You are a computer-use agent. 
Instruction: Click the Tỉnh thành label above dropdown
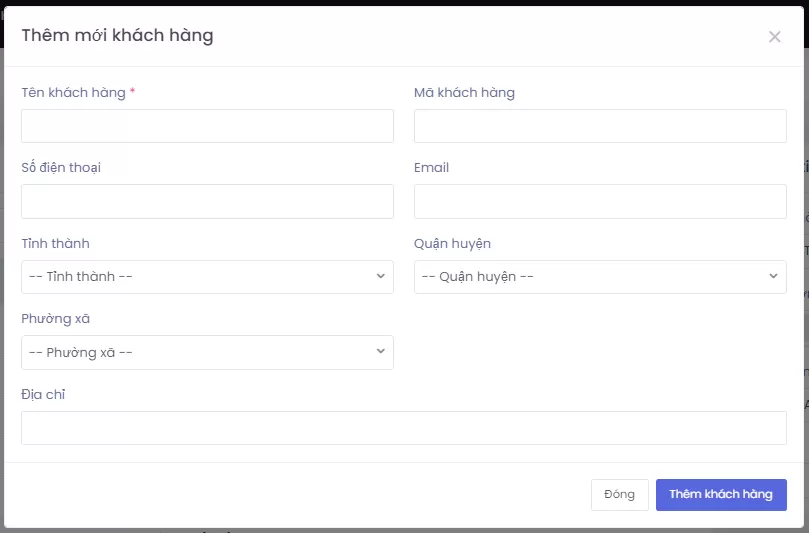pos(55,244)
